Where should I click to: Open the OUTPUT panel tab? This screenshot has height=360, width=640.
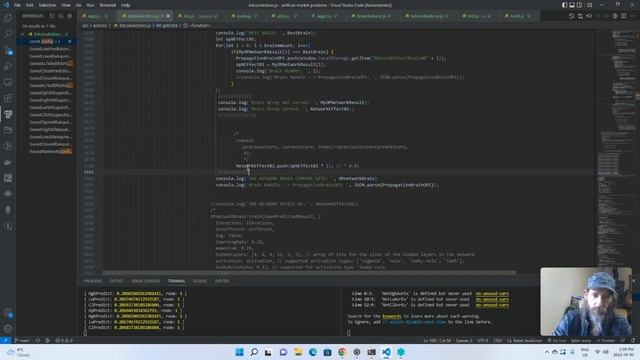[x=116, y=281]
